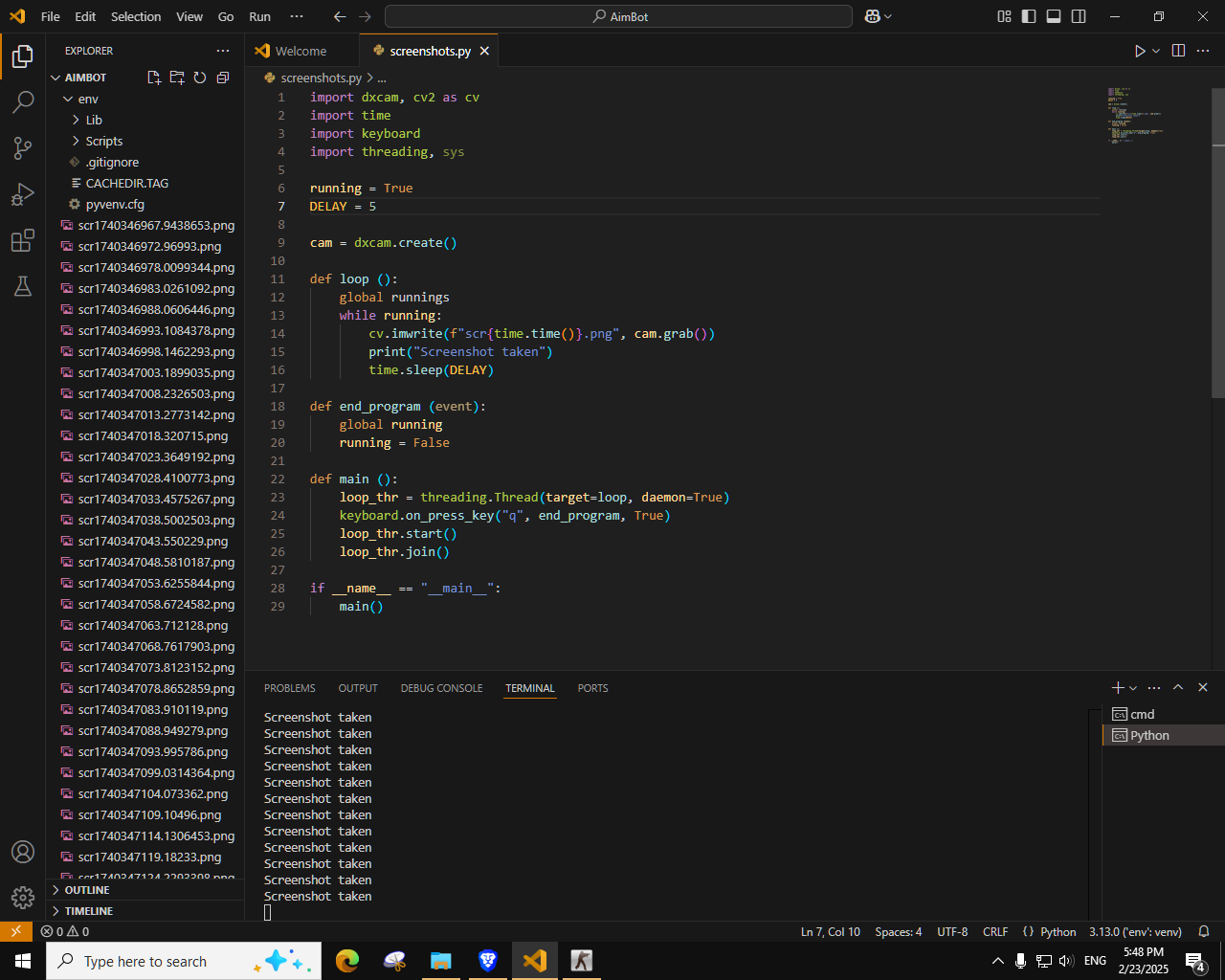Go back with the title bar arrow

pos(340,16)
